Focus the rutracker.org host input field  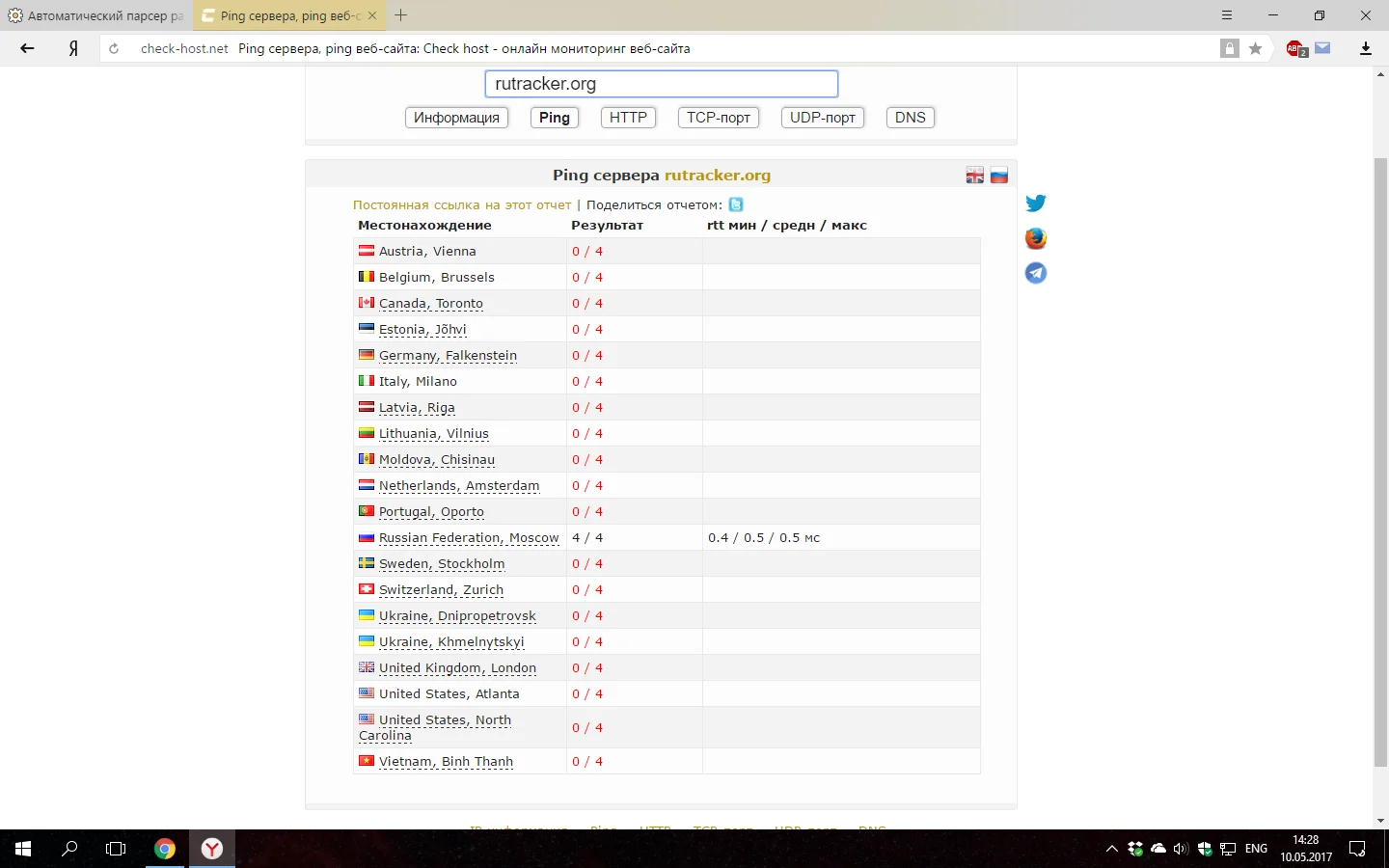click(x=662, y=84)
